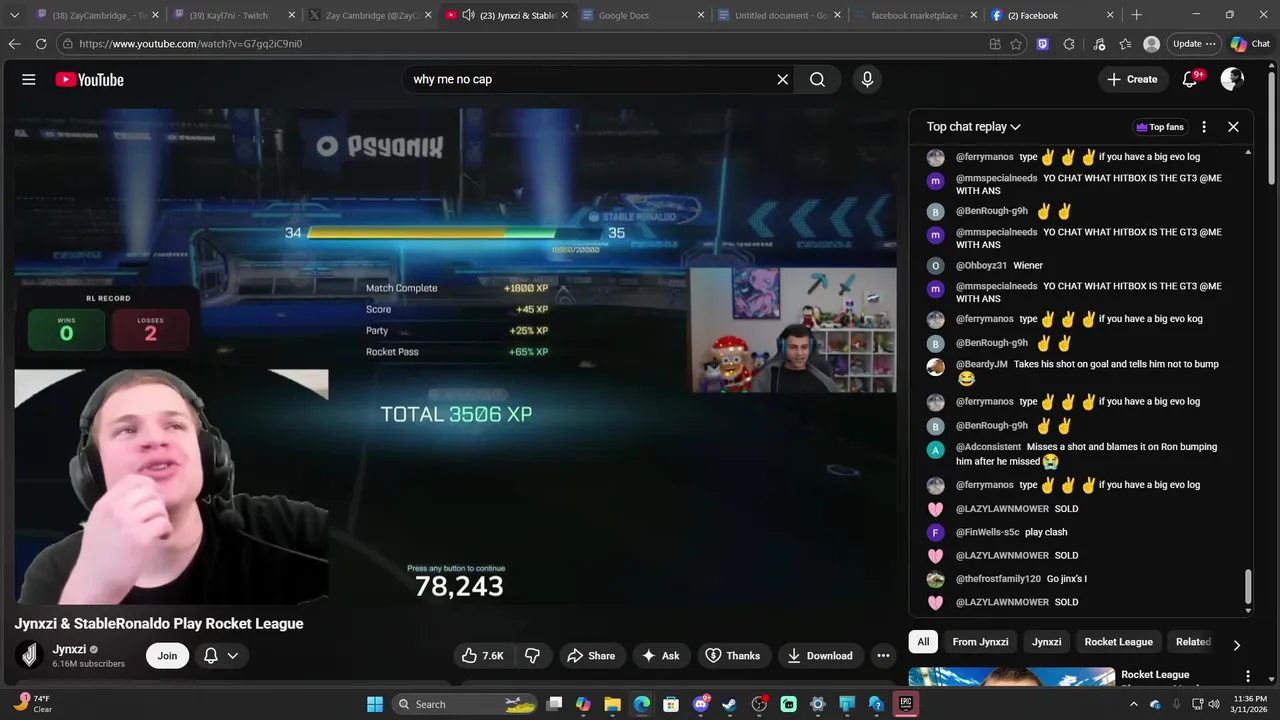
Task: Open Steam from the taskbar
Action: tap(729, 704)
